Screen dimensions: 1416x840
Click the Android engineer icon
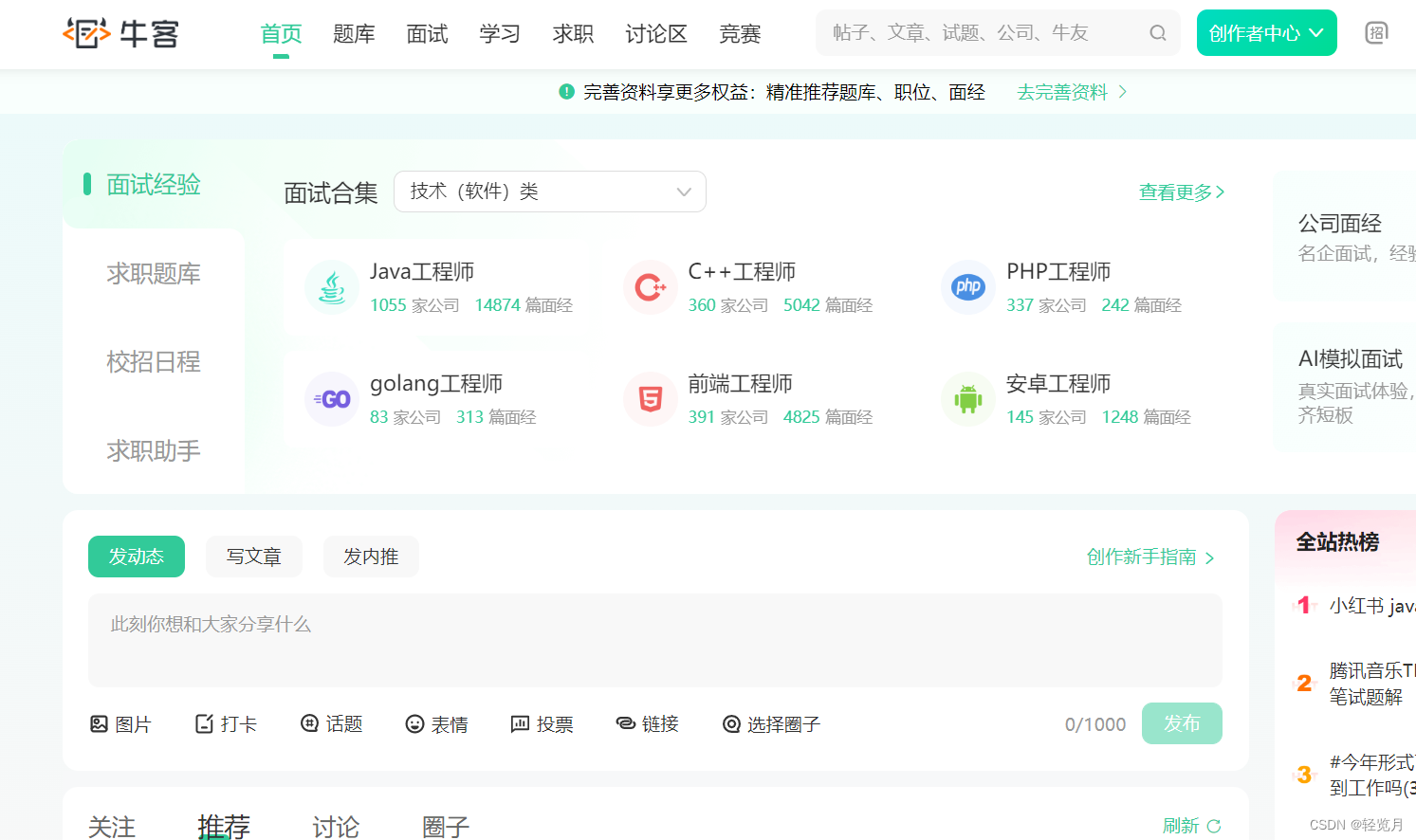[968, 399]
